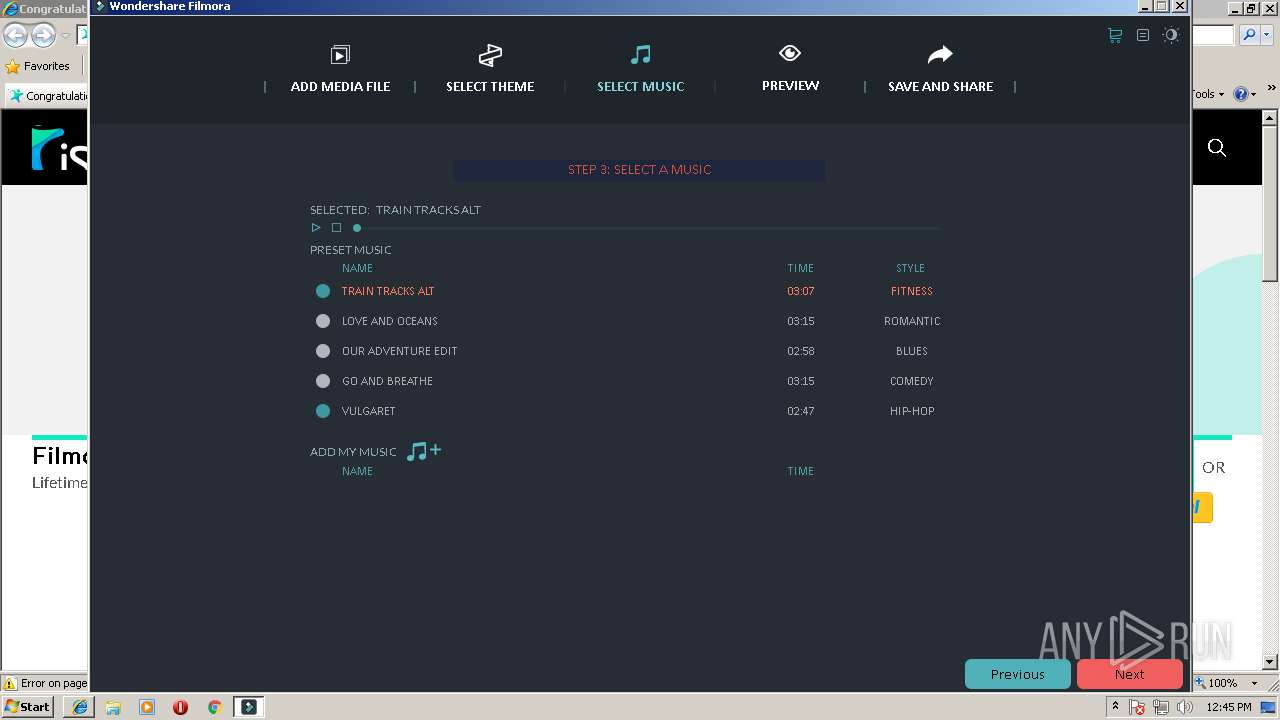Switch to ADD MEDIA FILE step

(x=340, y=86)
